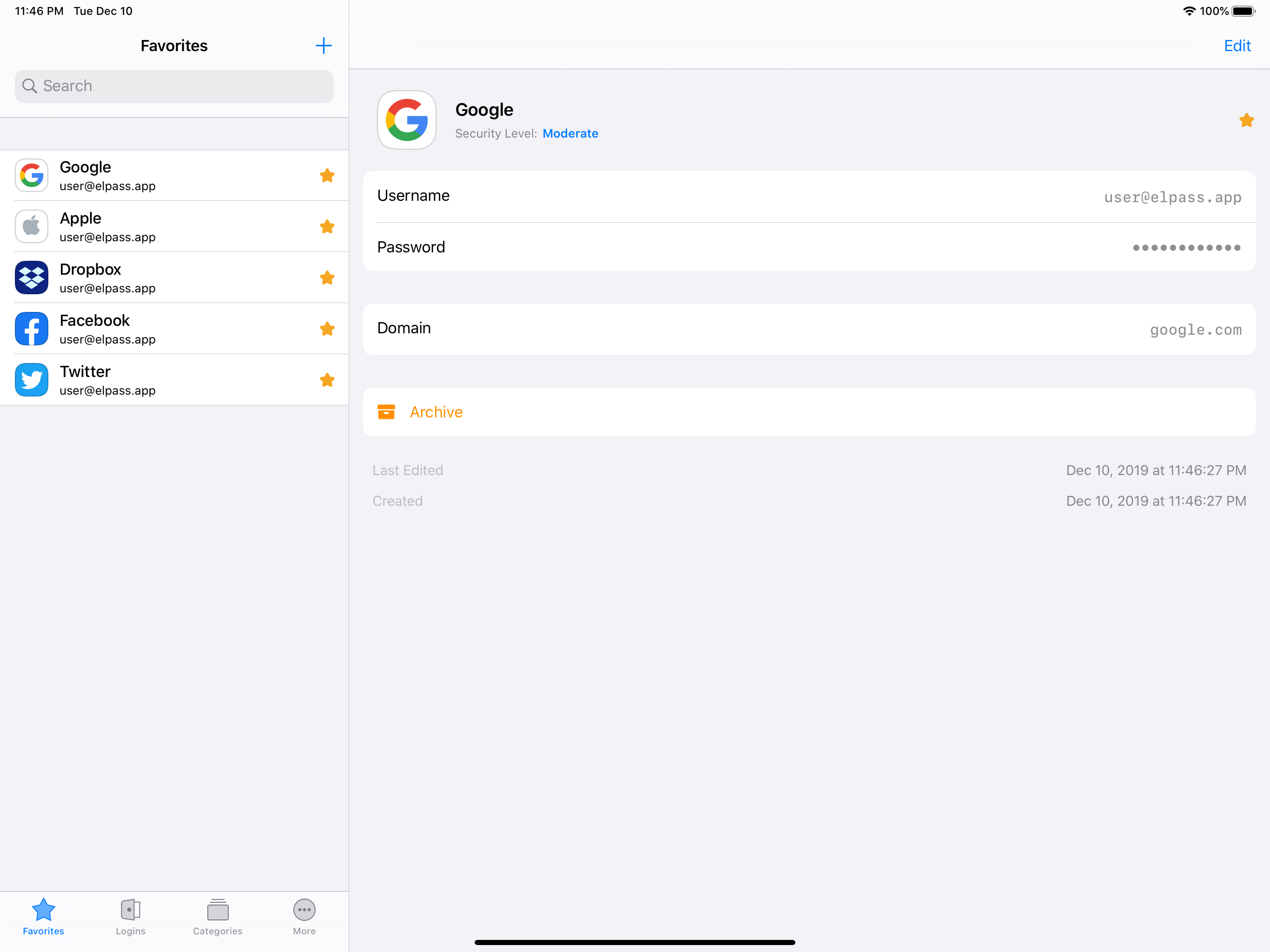Click the Last Edited timestamp value
Image resolution: width=1270 pixels, height=952 pixels.
[x=1156, y=470]
